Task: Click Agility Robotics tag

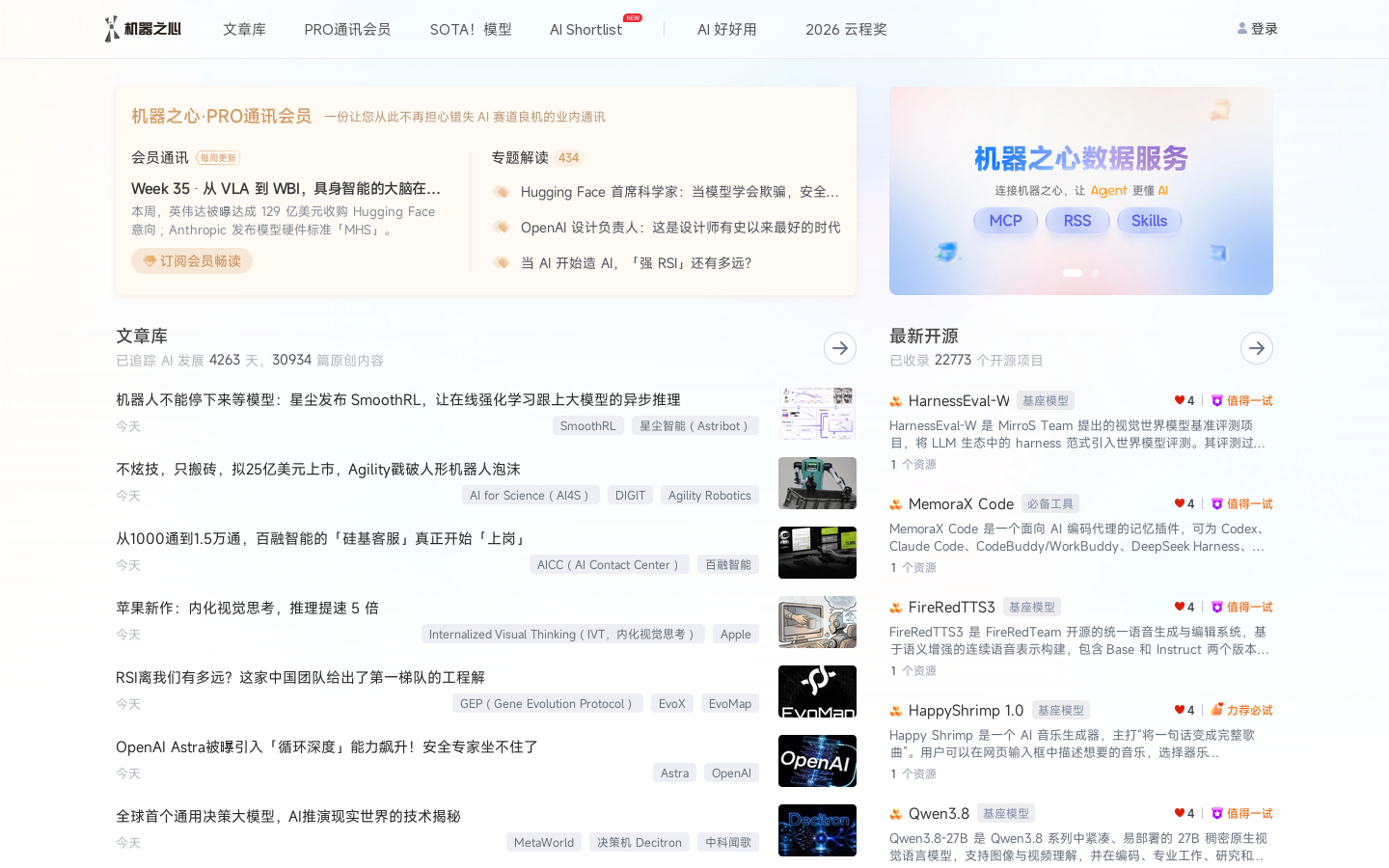Action: tap(710, 496)
